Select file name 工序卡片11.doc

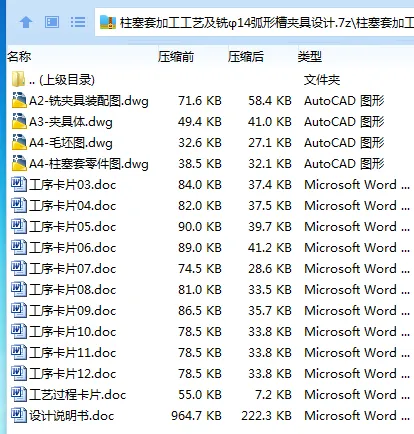tap(72, 353)
